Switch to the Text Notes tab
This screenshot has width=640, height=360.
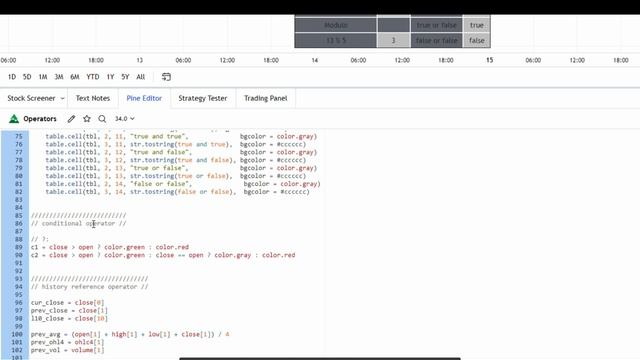coord(93,98)
